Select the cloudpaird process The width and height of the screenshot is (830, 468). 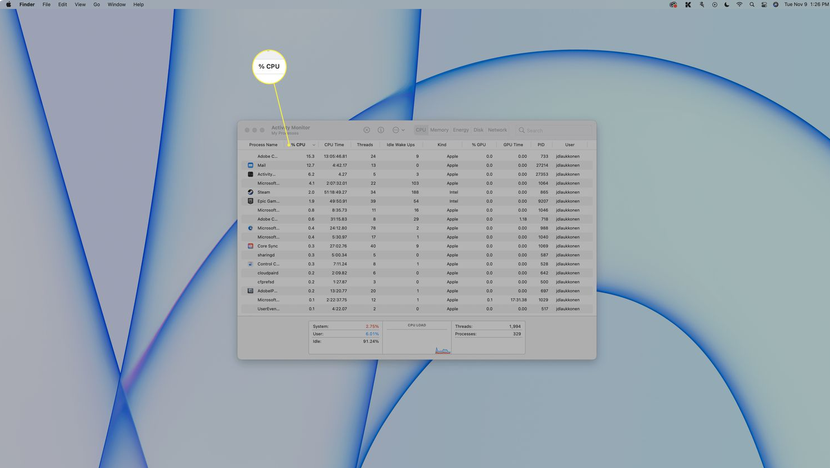click(417, 273)
